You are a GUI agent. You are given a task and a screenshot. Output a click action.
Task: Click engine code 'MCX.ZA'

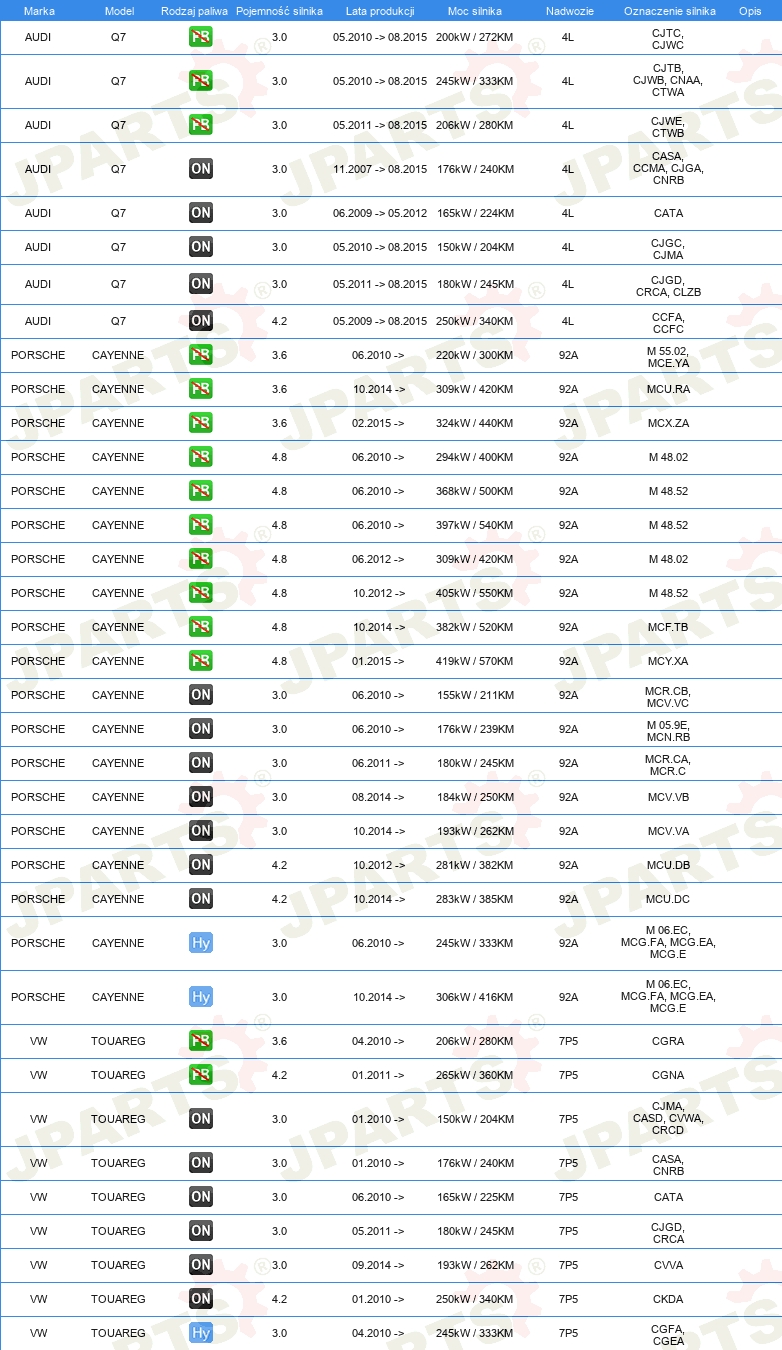pyautogui.click(x=668, y=423)
